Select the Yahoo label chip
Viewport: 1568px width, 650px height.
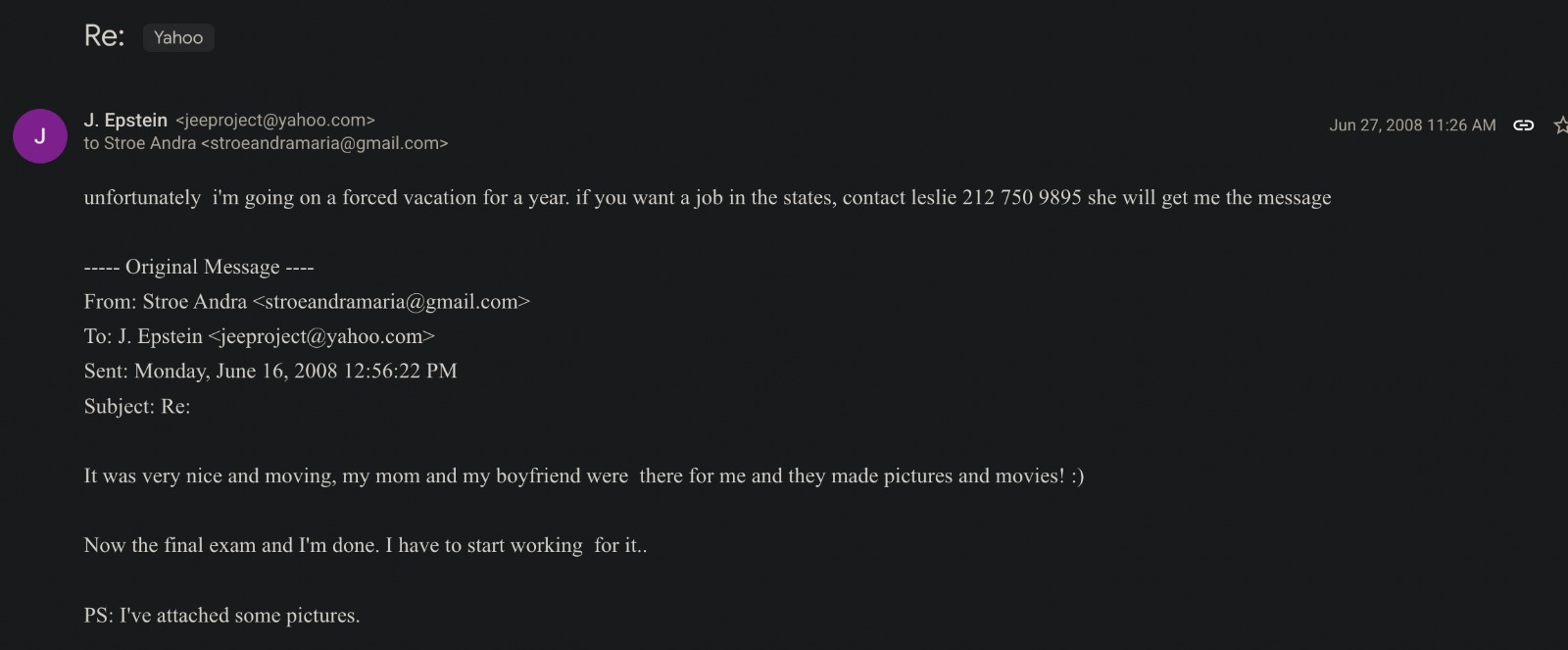pos(178,37)
